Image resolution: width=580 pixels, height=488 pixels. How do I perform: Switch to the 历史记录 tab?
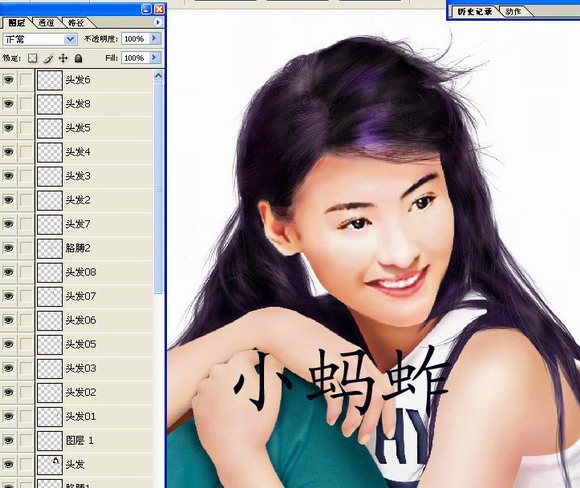point(475,12)
